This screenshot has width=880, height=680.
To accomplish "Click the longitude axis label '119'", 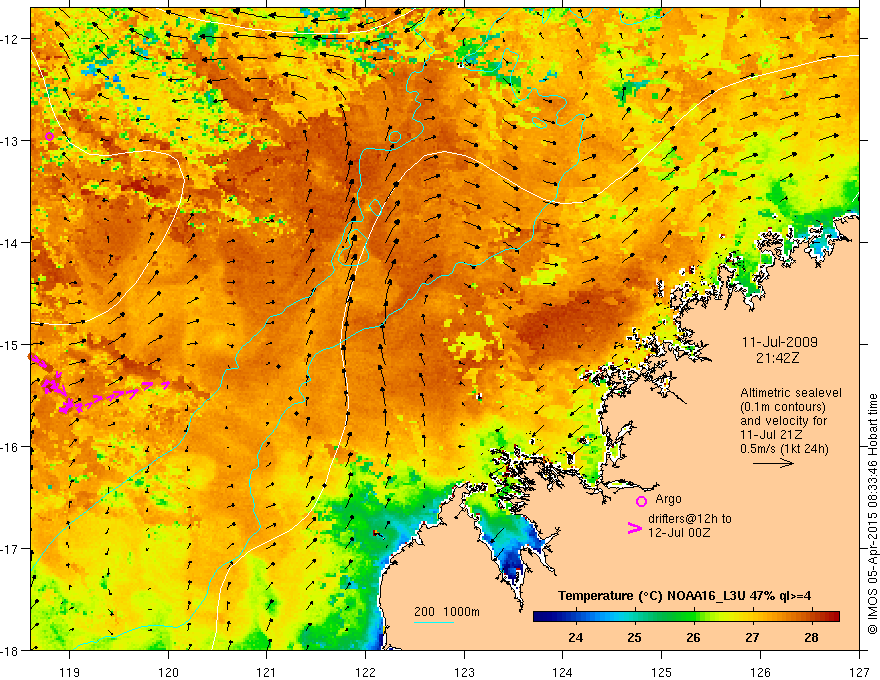I will [x=70, y=672].
